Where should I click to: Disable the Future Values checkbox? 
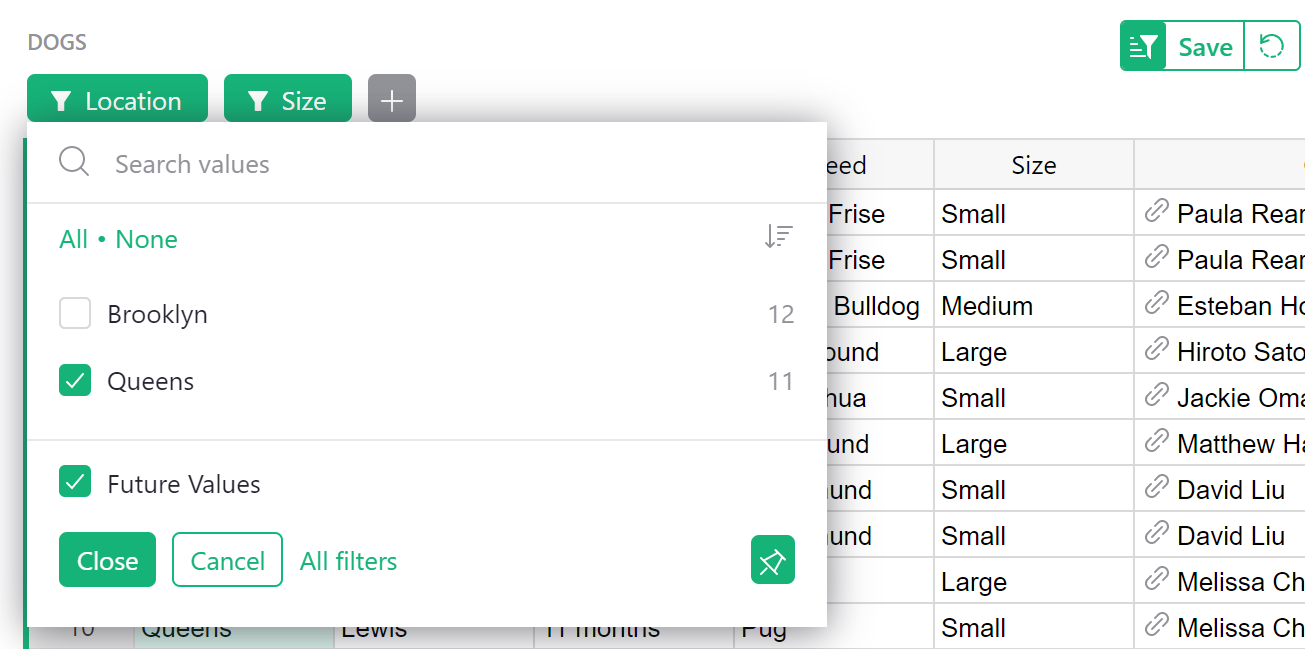pos(75,482)
